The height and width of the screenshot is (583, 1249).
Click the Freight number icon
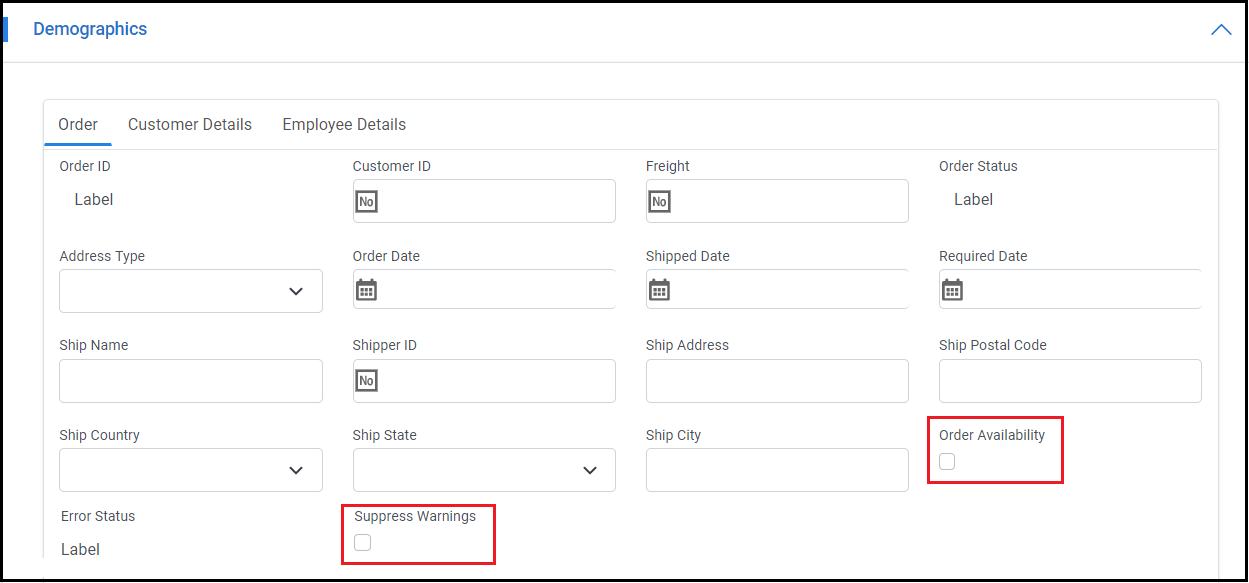click(659, 202)
